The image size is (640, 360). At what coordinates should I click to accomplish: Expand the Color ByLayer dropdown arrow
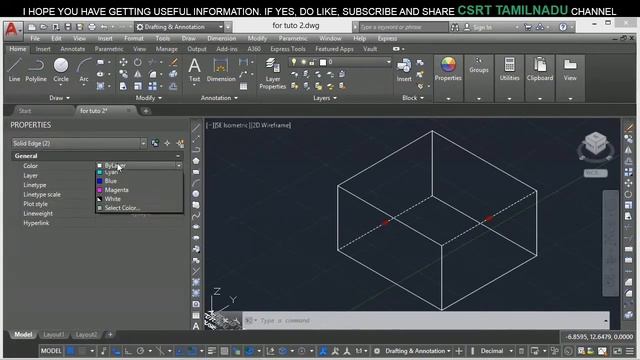coord(179,165)
